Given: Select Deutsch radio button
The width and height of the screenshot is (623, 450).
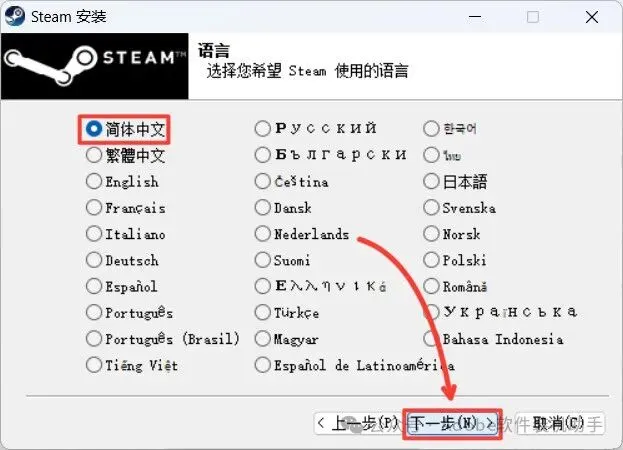Looking at the screenshot, I should [x=94, y=260].
